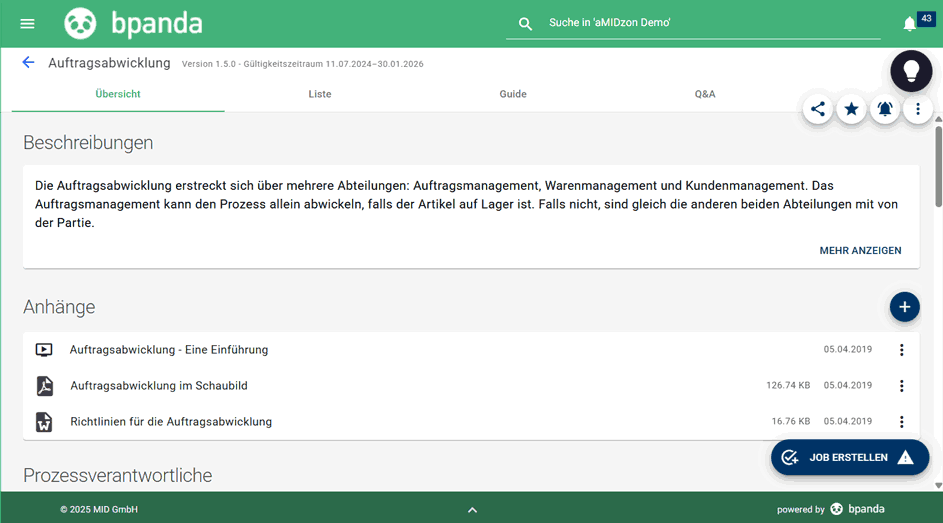Click the 'Anhänge' section heading
This screenshot has height=523, width=943.
(59, 307)
